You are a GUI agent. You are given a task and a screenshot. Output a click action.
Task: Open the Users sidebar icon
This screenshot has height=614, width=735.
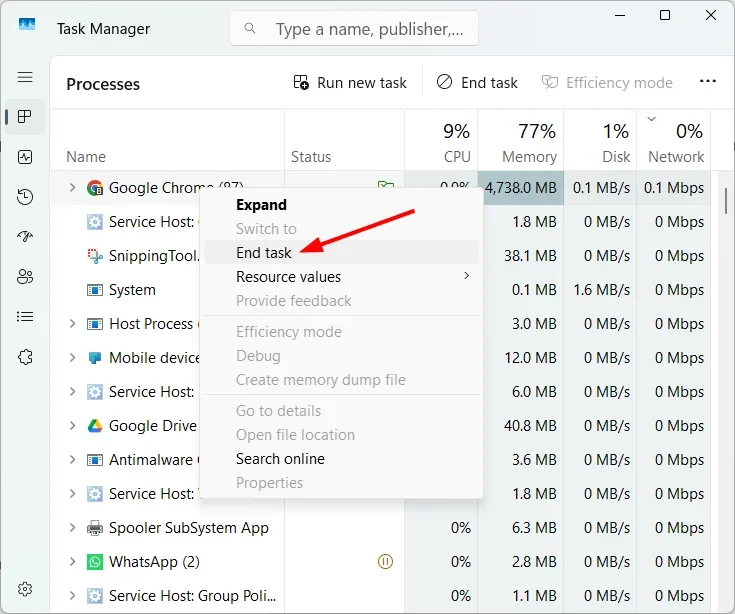point(25,276)
